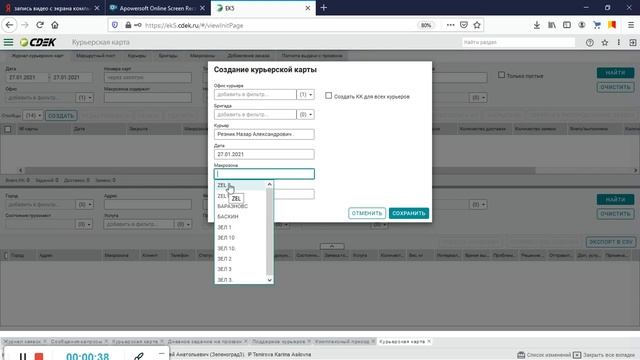Open the help question-mark icon in CDEK header
The image size is (640, 360).
(590, 42)
